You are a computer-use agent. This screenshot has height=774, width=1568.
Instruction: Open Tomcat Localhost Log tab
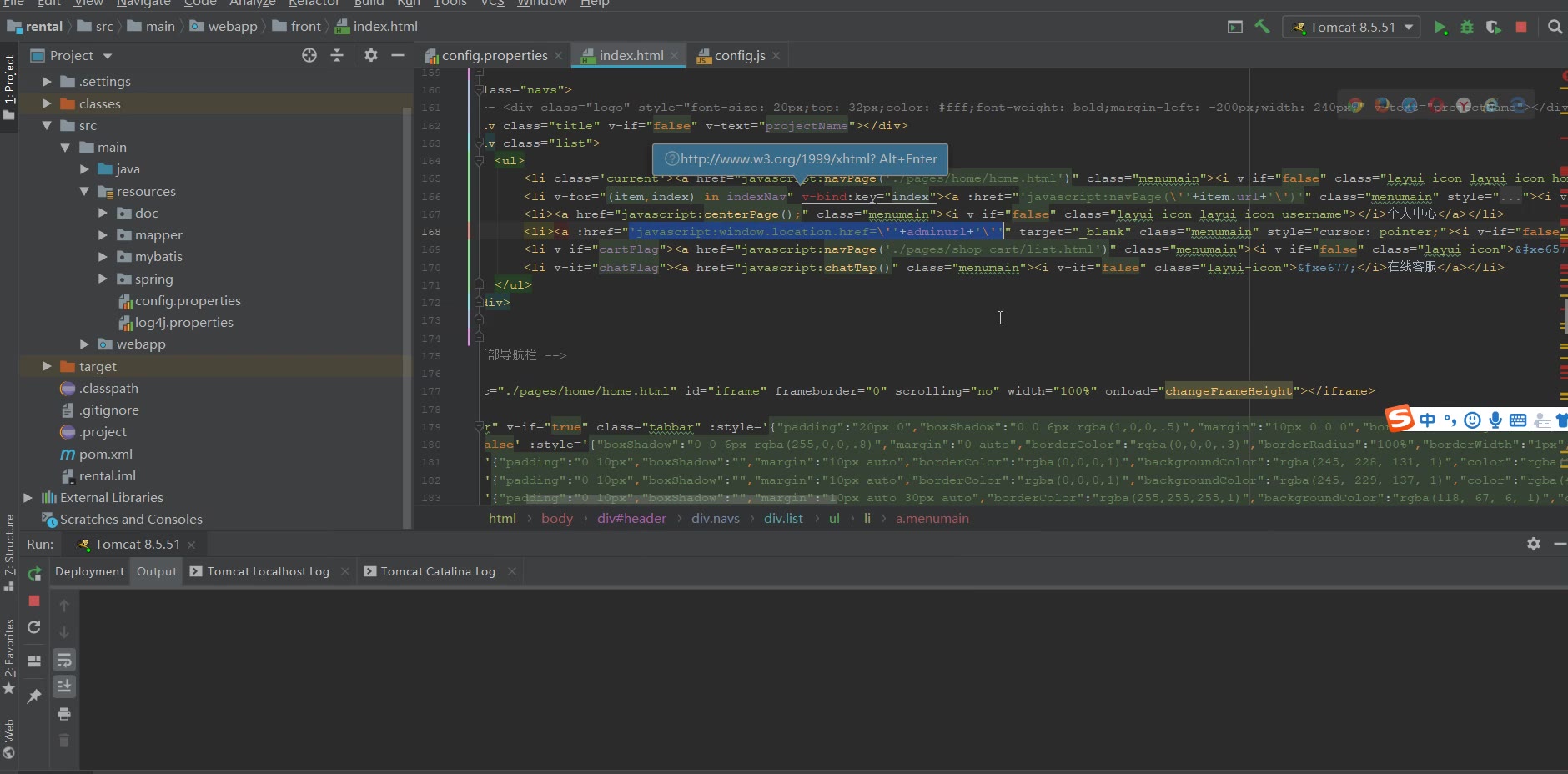(x=268, y=571)
